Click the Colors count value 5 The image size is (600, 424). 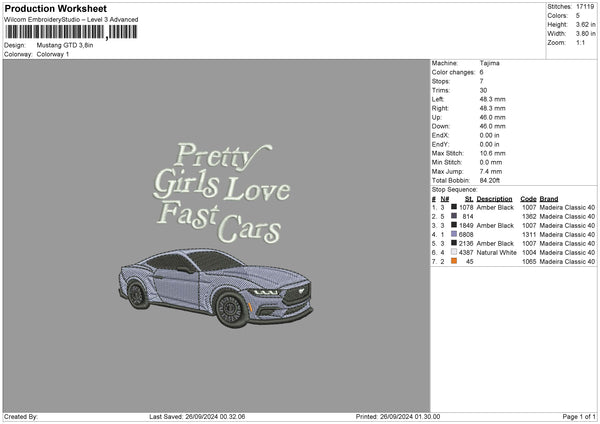tap(578, 16)
